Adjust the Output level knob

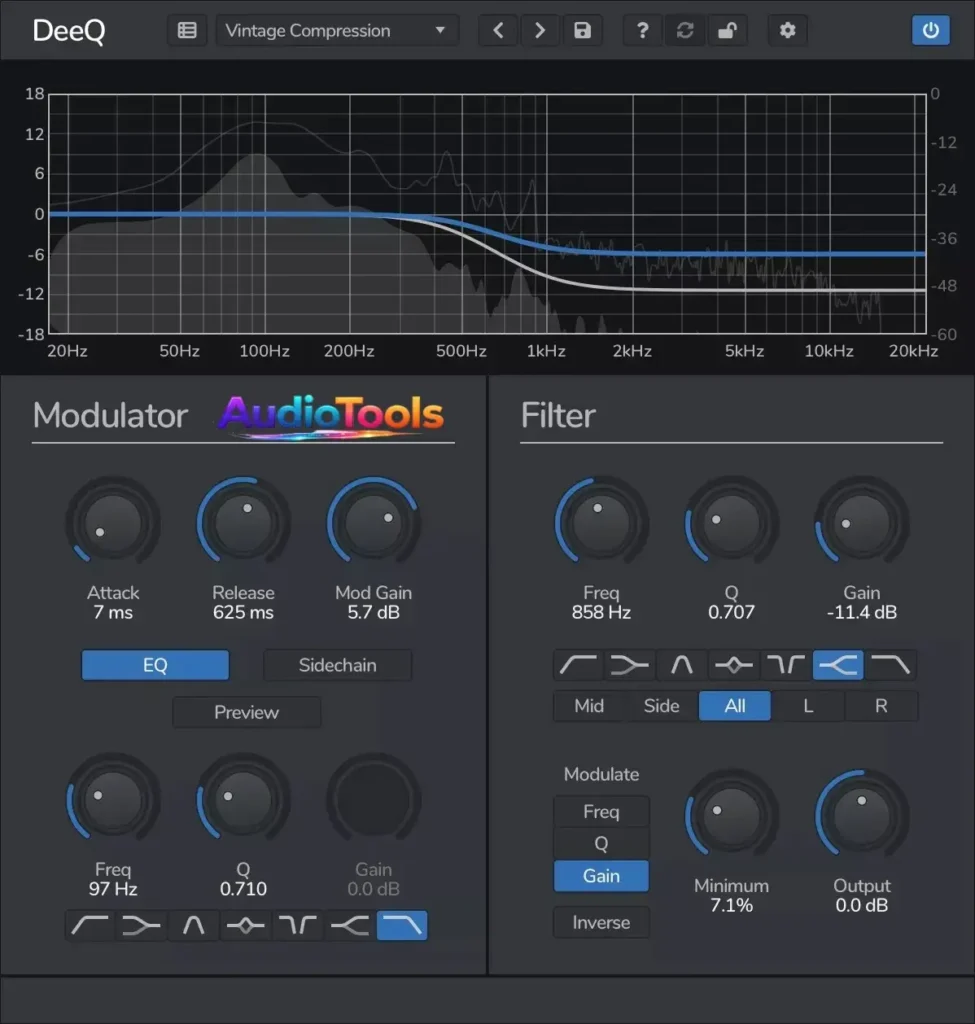pos(861,813)
